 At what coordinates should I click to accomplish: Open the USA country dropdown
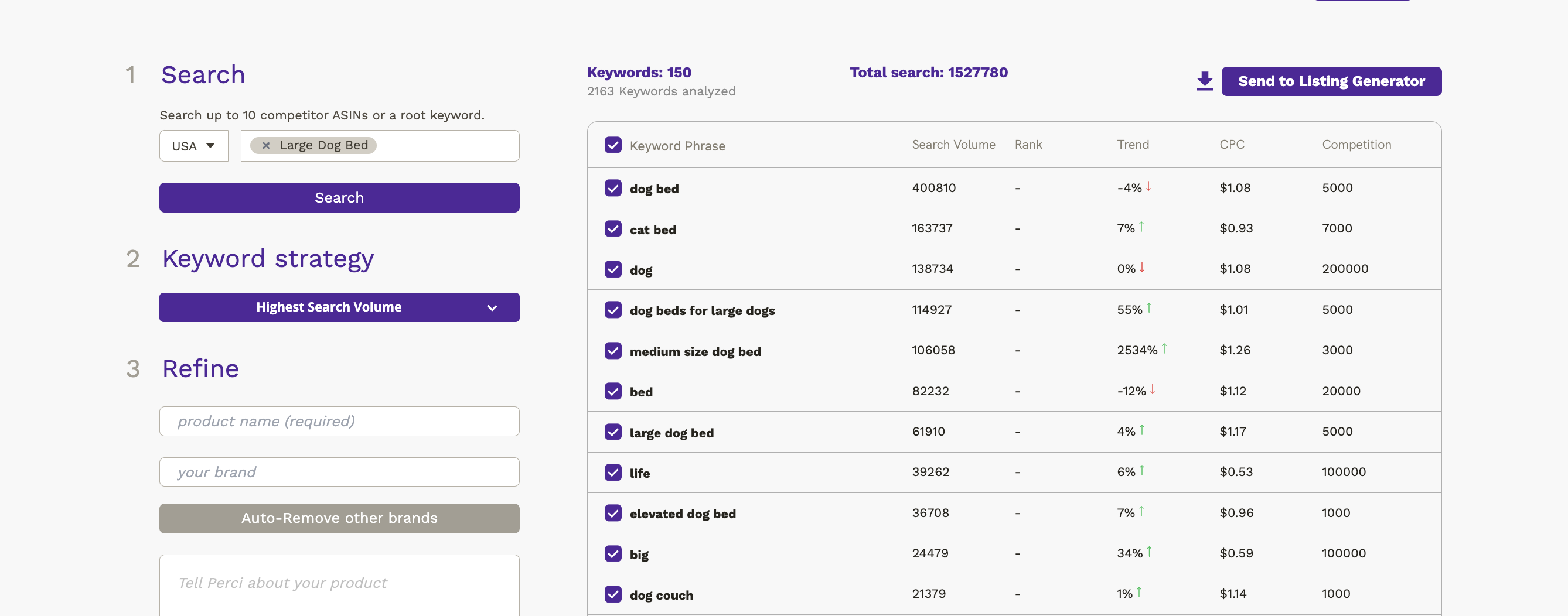tap(193, 146)
